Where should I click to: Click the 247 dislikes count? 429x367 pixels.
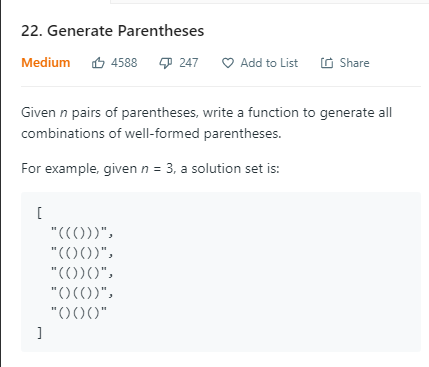pos(189,63)
